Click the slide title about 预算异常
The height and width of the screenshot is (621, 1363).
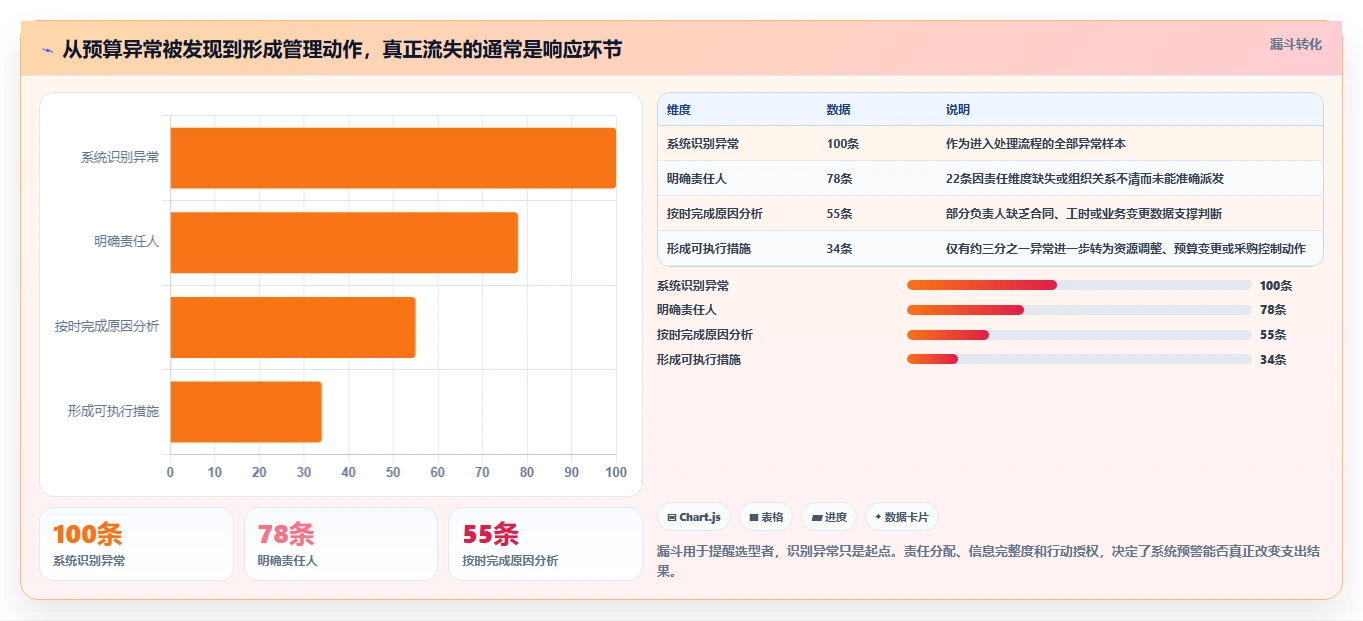342,49
